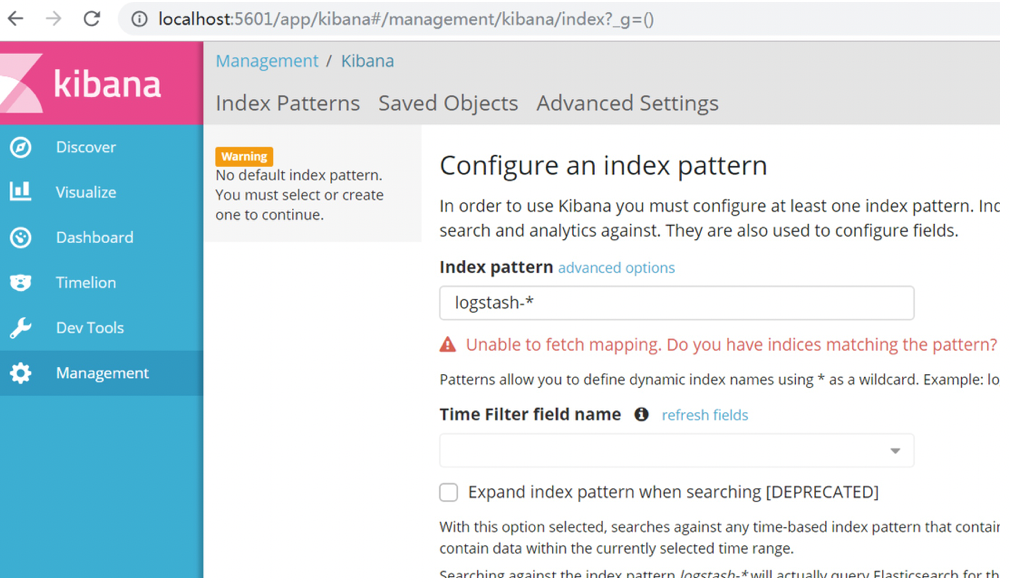Switch to Index Patterns tab
This screenshot has width=1010, height=582.
click(288, 104)
